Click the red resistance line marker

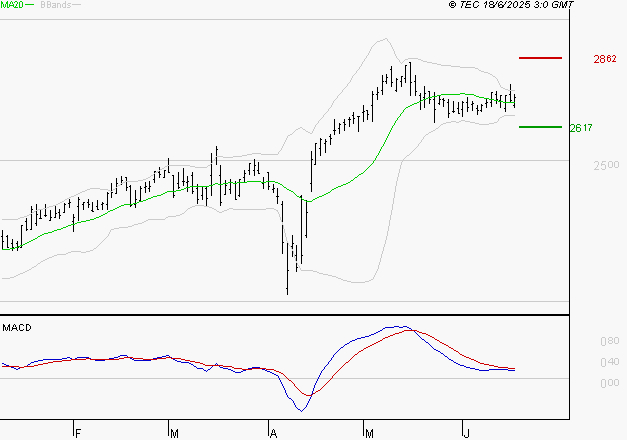[x=540, y=58]
